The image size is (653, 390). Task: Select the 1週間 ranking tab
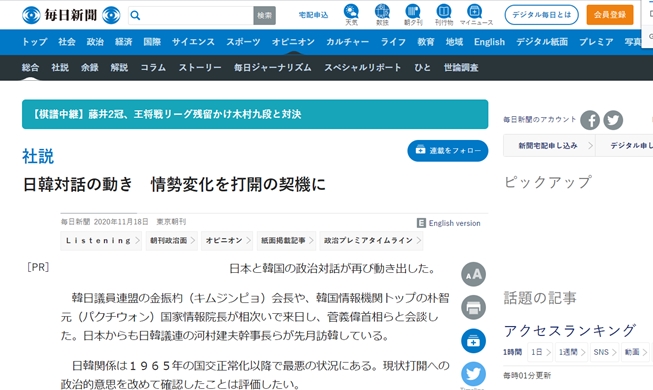pyautogui.click(x=571, y=352)
